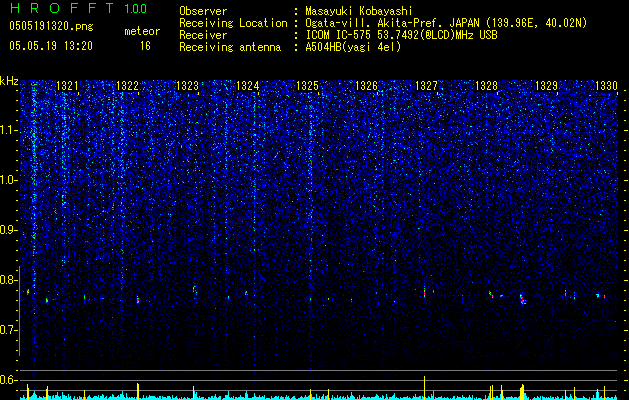Click the Receiving antenna label
This screenshot has height=400, width=629.
pyautogui.click(x=230, y=47)
